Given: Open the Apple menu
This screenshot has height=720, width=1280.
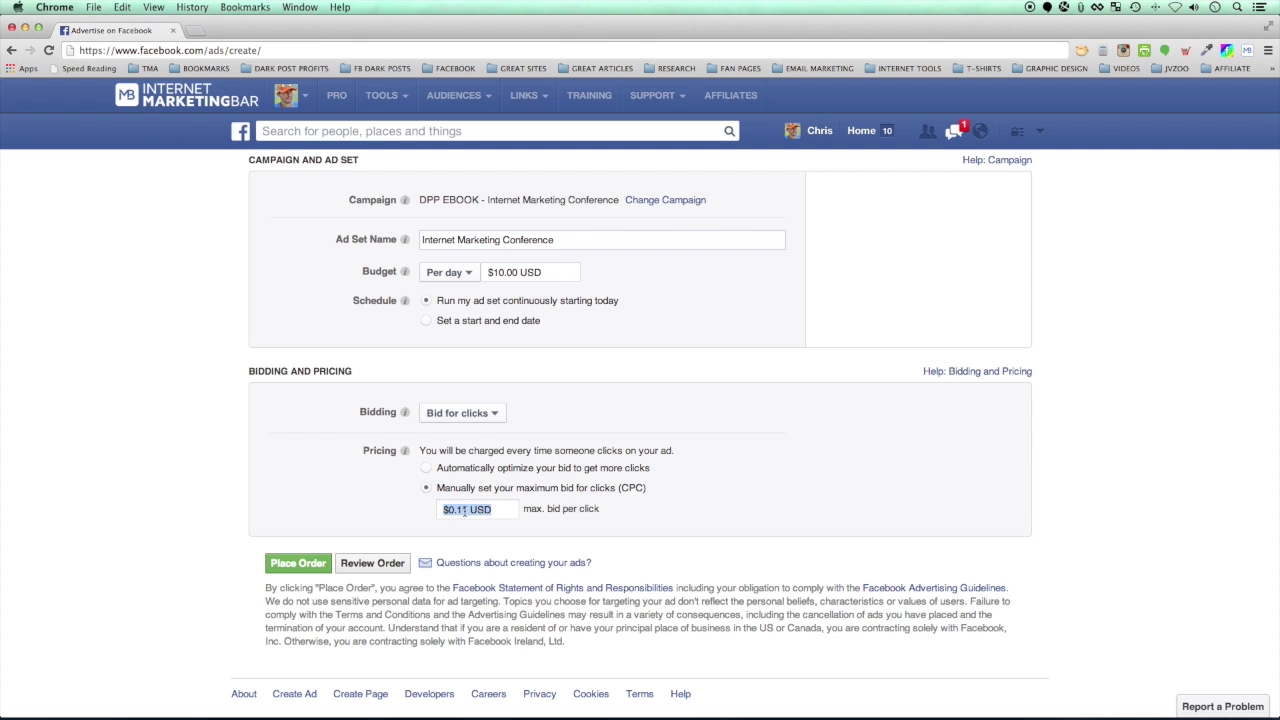Looking at the screenshot, I should pos(17,7).
